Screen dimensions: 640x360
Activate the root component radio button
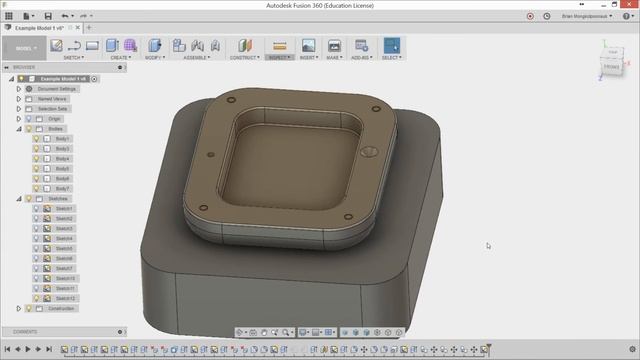tap(94, 79)
